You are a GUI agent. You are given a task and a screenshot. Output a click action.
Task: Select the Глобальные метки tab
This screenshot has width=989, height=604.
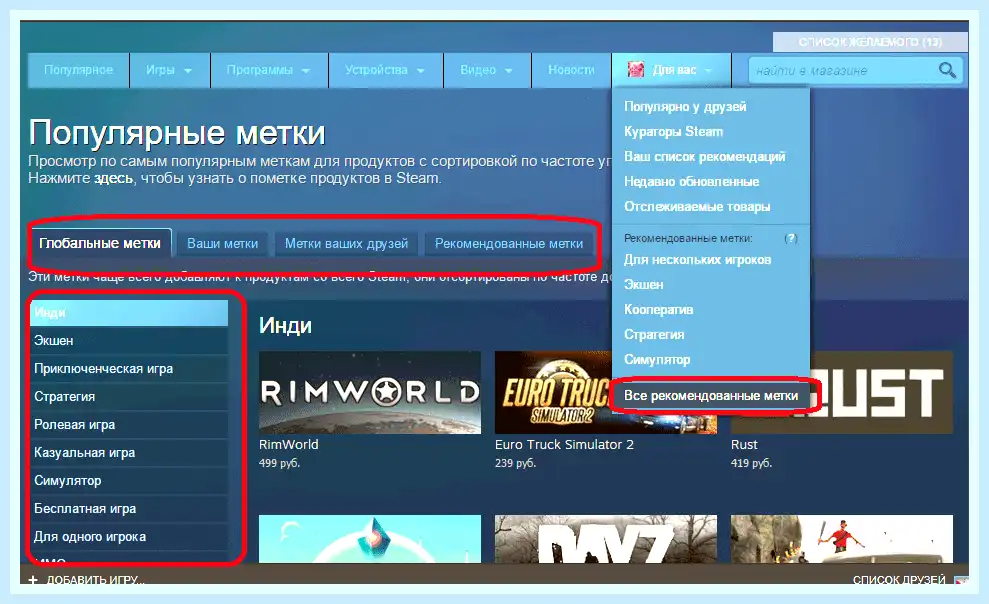[100, 243]
